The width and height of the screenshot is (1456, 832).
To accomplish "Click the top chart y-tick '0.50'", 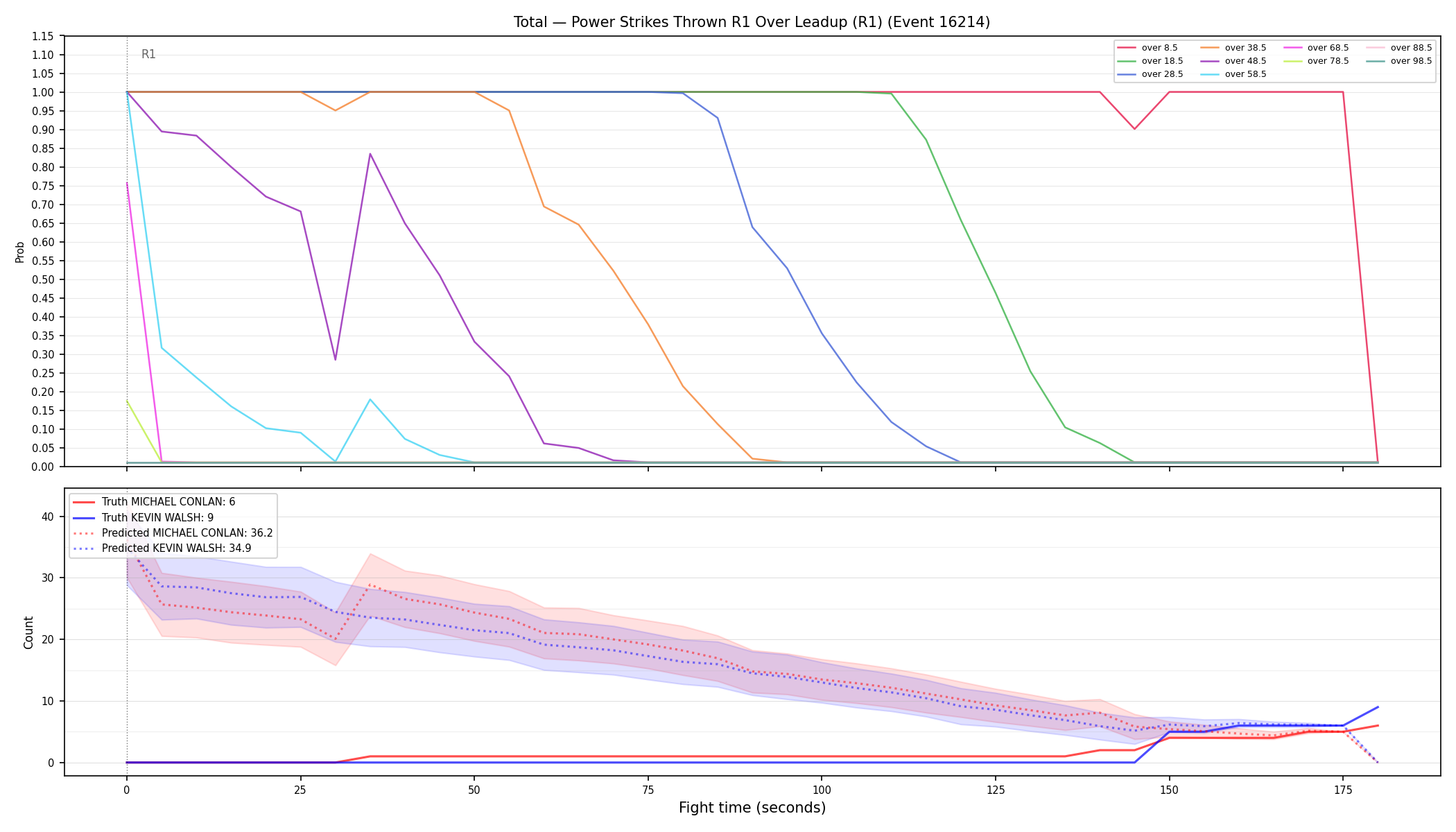I will pyautogui.click(x=43, y=279).
